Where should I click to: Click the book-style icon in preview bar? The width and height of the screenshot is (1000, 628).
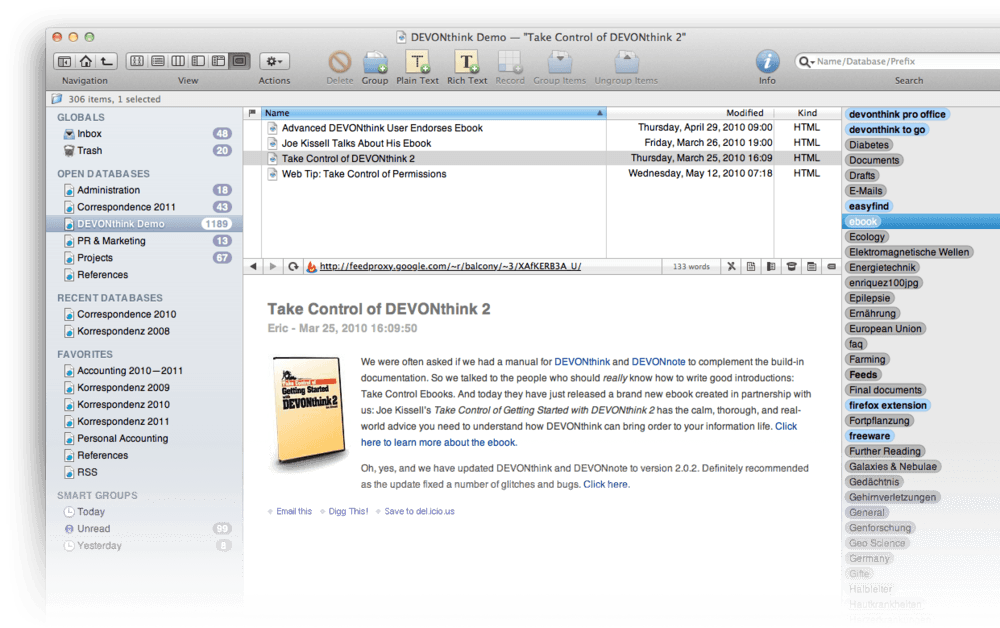[771, 267]
